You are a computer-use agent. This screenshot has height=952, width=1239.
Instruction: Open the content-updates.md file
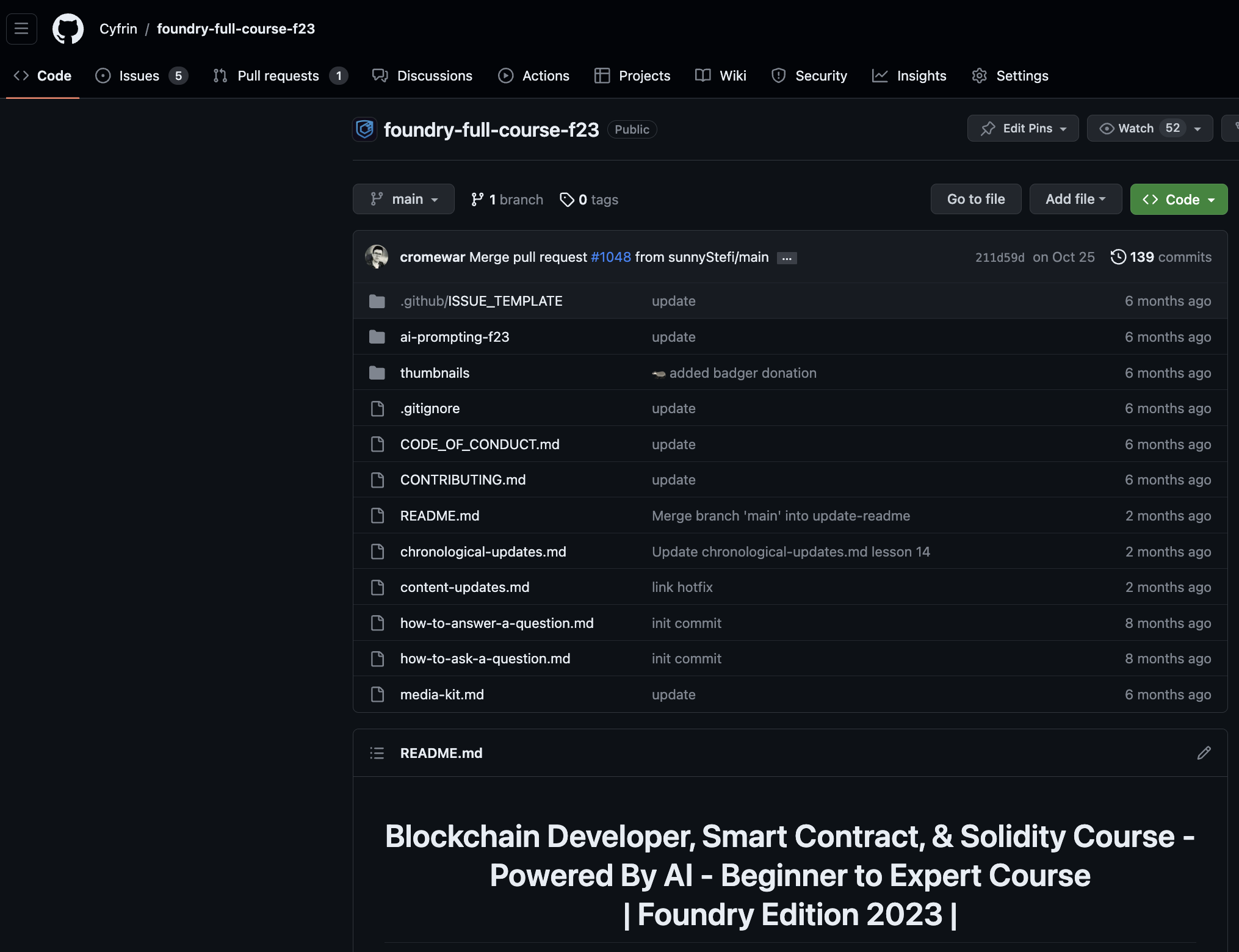464,587
